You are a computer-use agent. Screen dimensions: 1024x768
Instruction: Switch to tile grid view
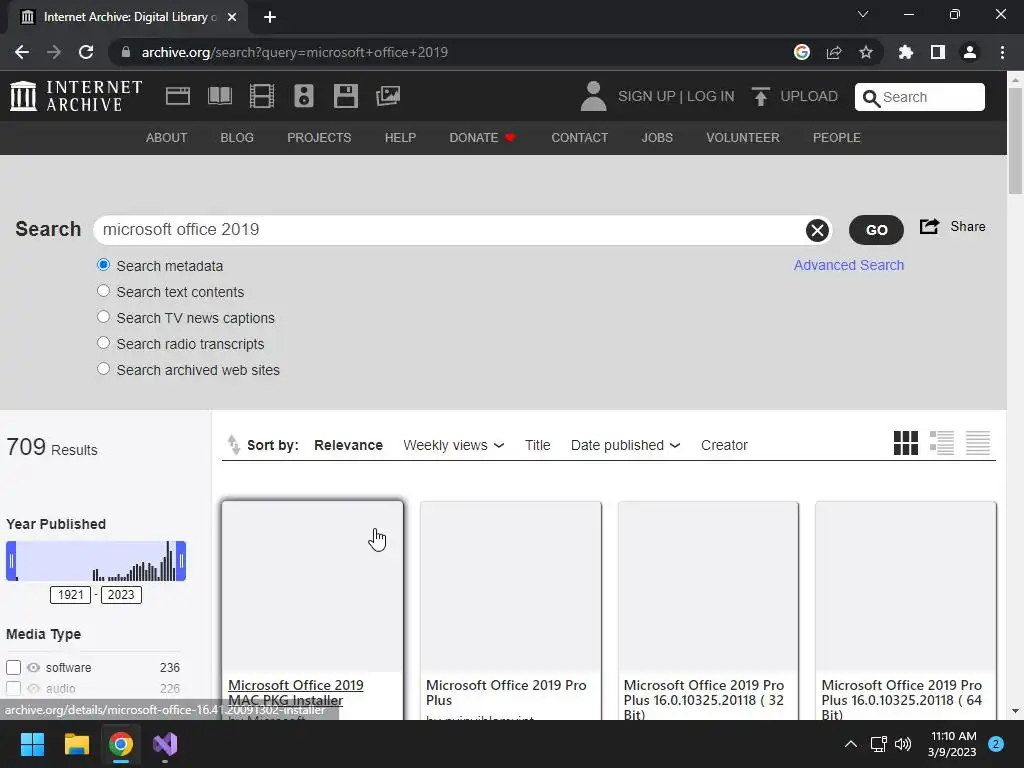pyautogui.click(x=906, y=443)
